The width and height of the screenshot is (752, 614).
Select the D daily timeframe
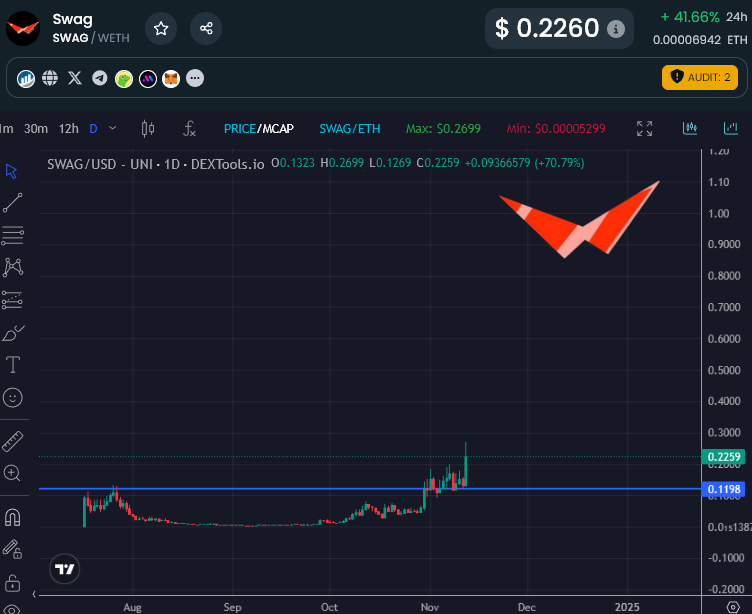[94, 129]
